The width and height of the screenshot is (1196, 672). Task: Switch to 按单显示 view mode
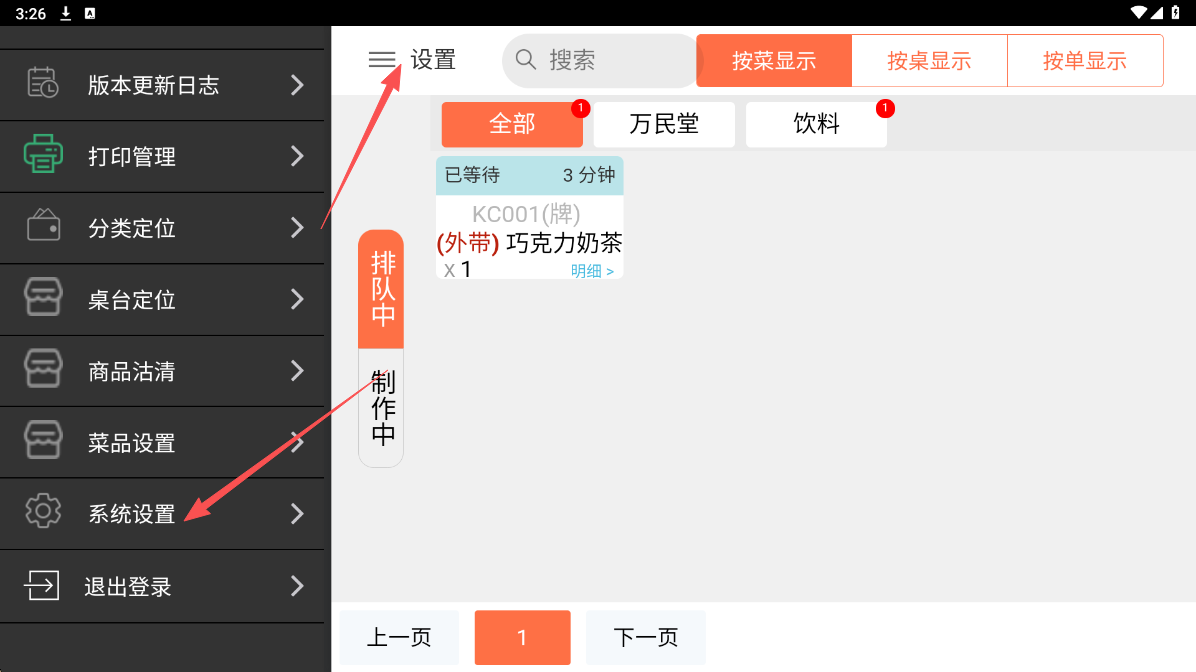click(1085, 61)
